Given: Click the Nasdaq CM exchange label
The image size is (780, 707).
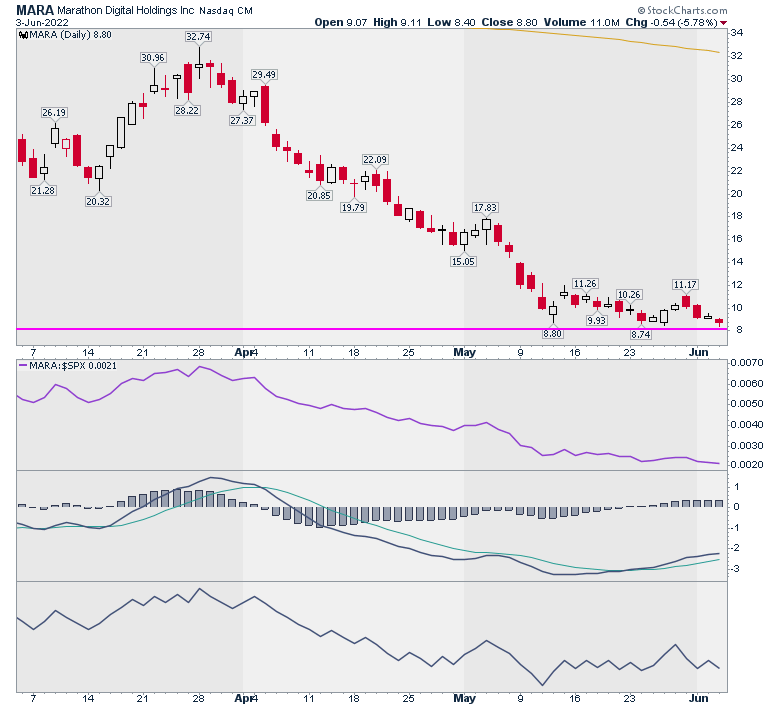Looking at the screenshot, I should pos(226,10).
